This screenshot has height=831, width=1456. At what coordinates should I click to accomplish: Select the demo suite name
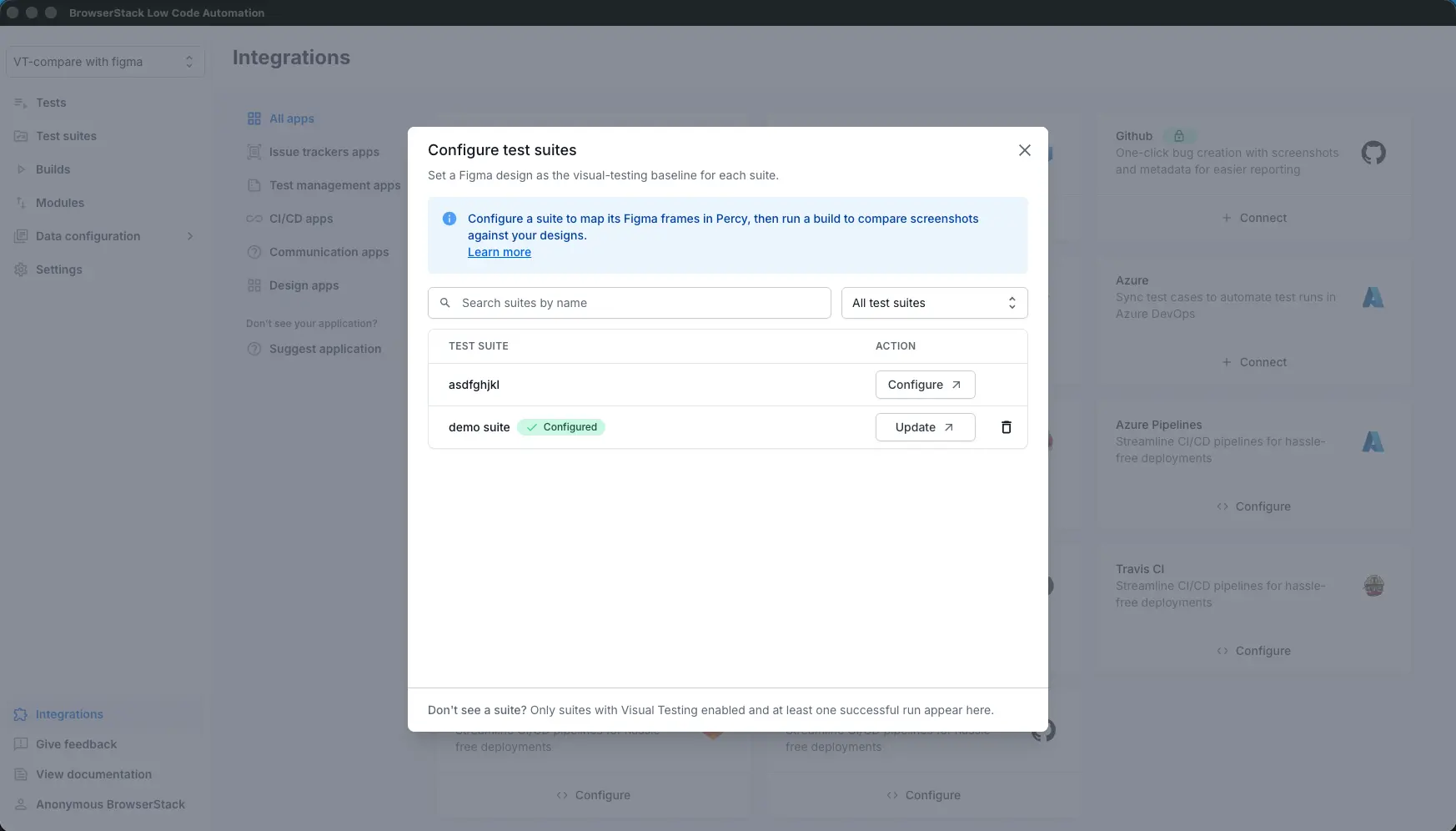point(479,427)
